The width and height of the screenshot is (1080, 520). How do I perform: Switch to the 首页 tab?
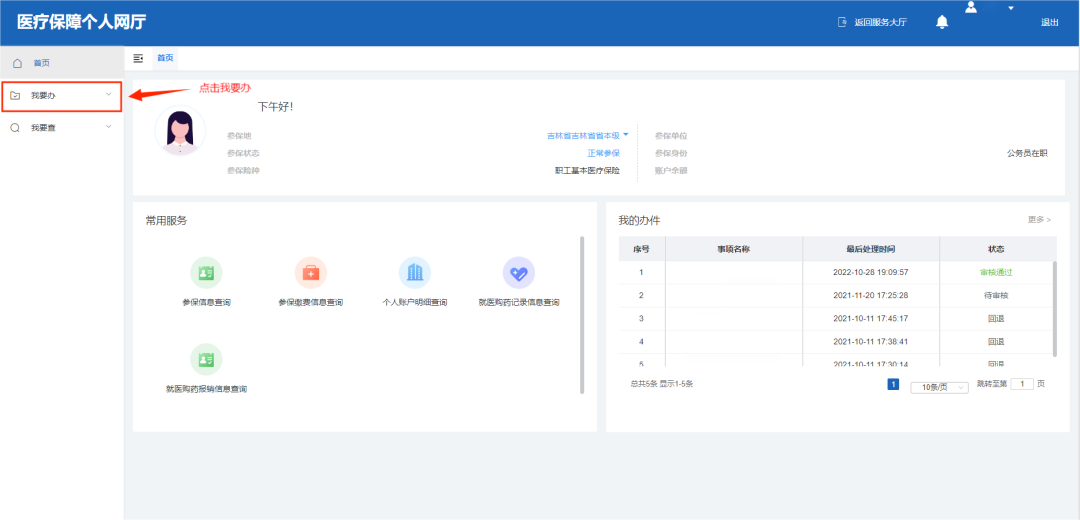165,59
